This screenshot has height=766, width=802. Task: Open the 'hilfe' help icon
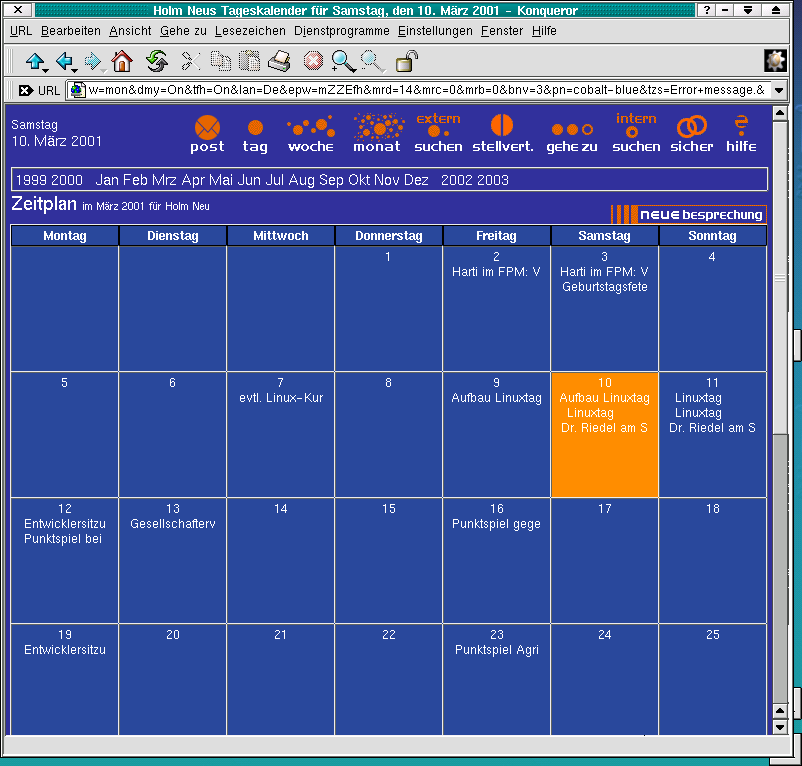[741, 127]
